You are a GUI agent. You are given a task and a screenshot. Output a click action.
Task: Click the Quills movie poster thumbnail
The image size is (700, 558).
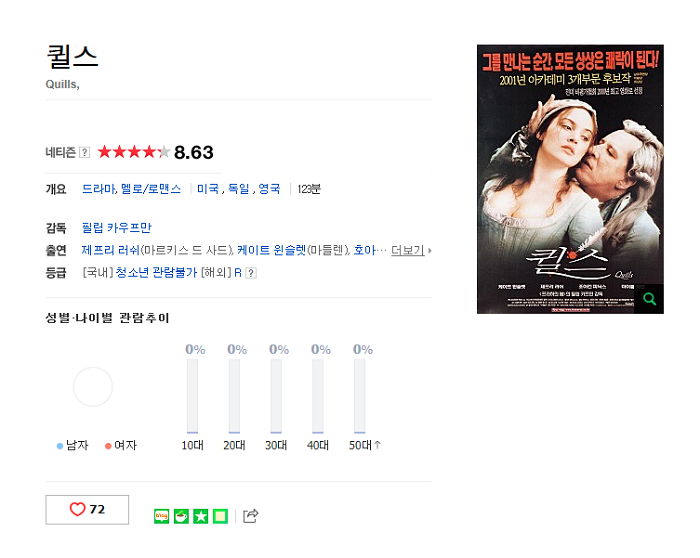570,179
